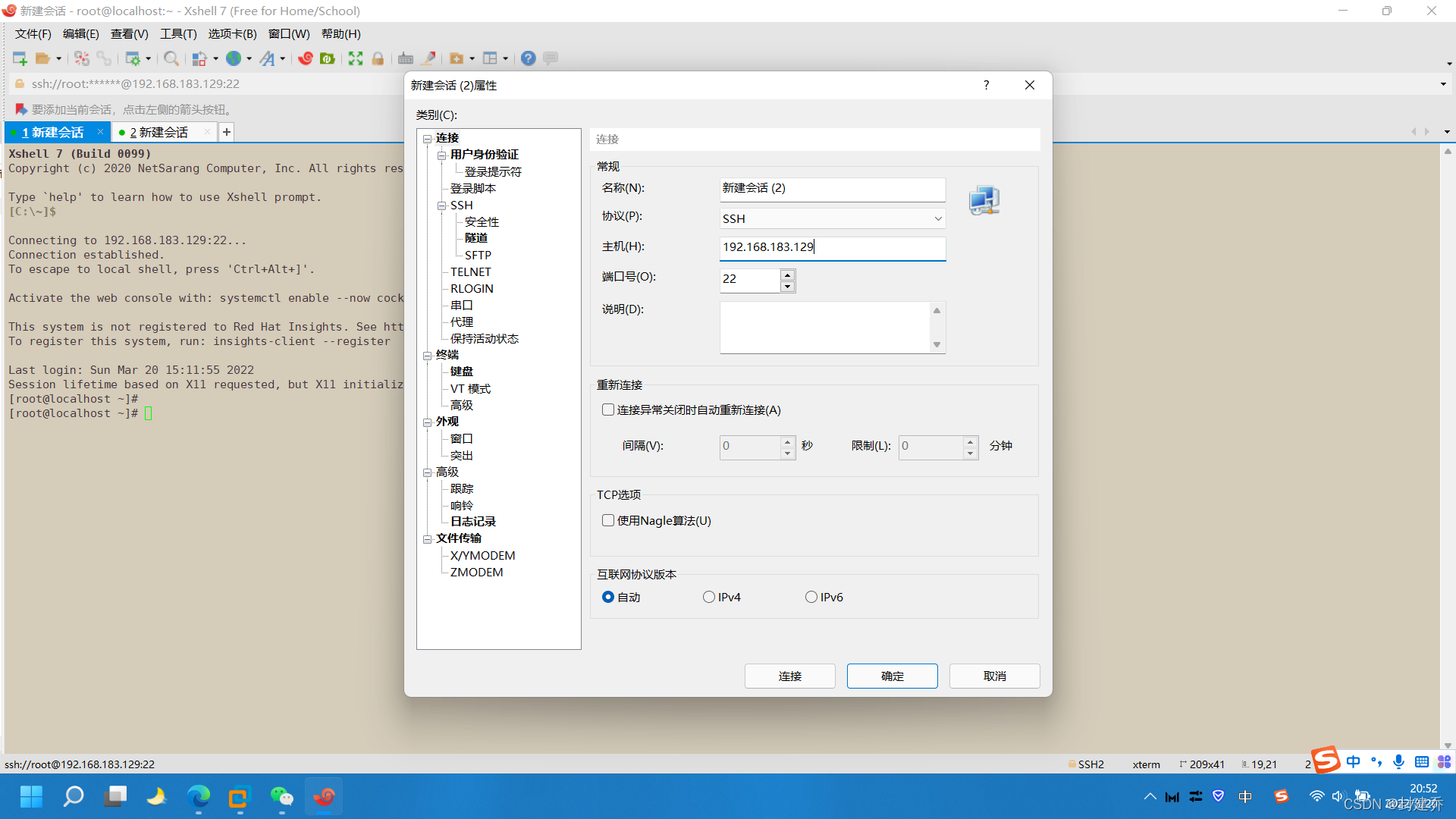Select the IPv4 radio button
Image resolution: width=1456 pixels, height=819 pixels.
pos(709,597)
